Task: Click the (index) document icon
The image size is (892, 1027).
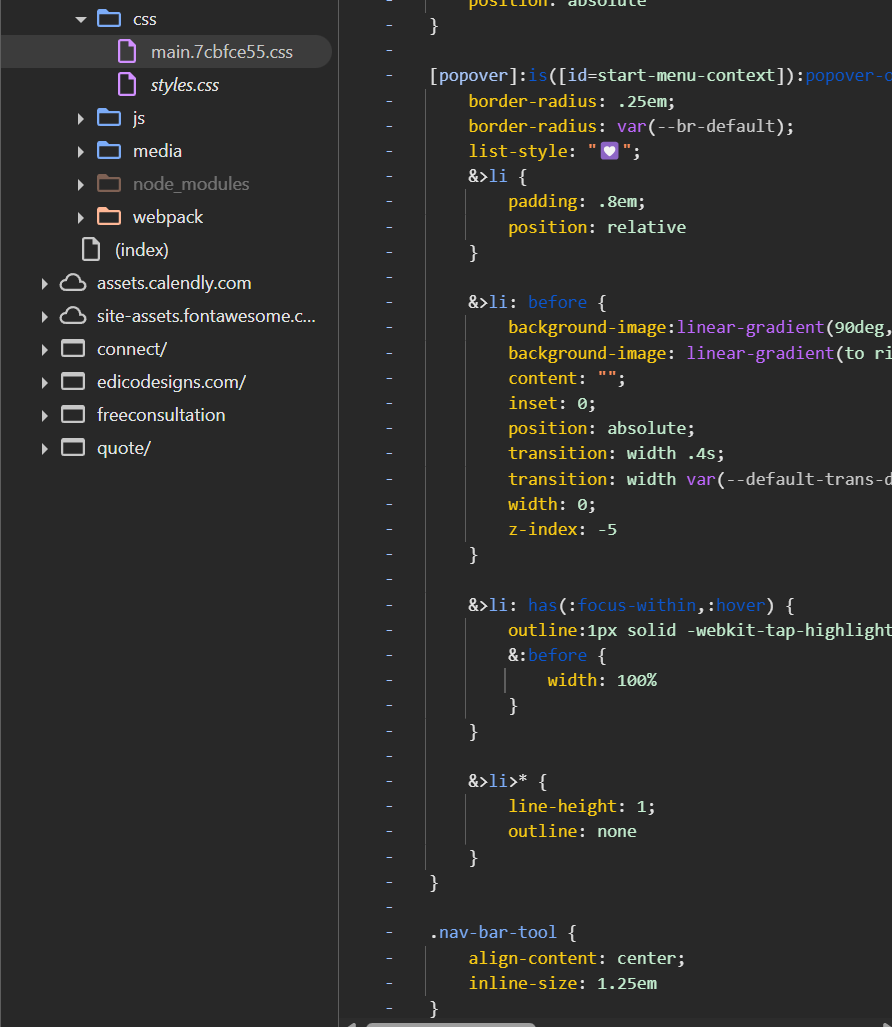Action: point(91,250)
